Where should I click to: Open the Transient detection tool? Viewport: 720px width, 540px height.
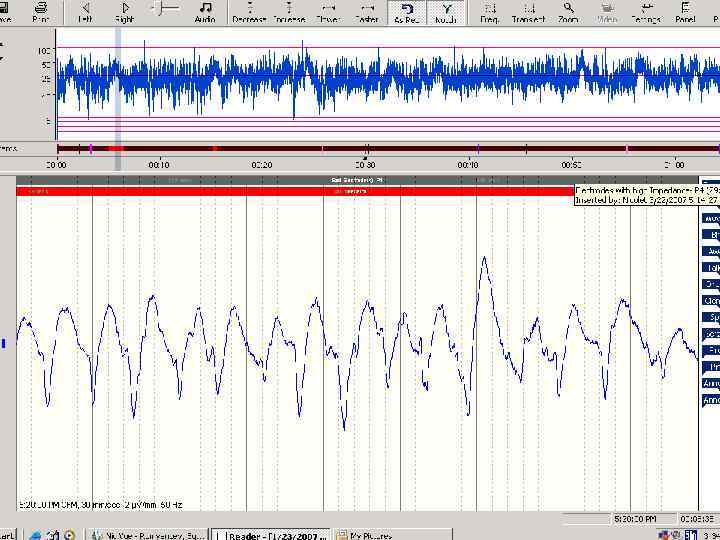(x=528, y=12)
